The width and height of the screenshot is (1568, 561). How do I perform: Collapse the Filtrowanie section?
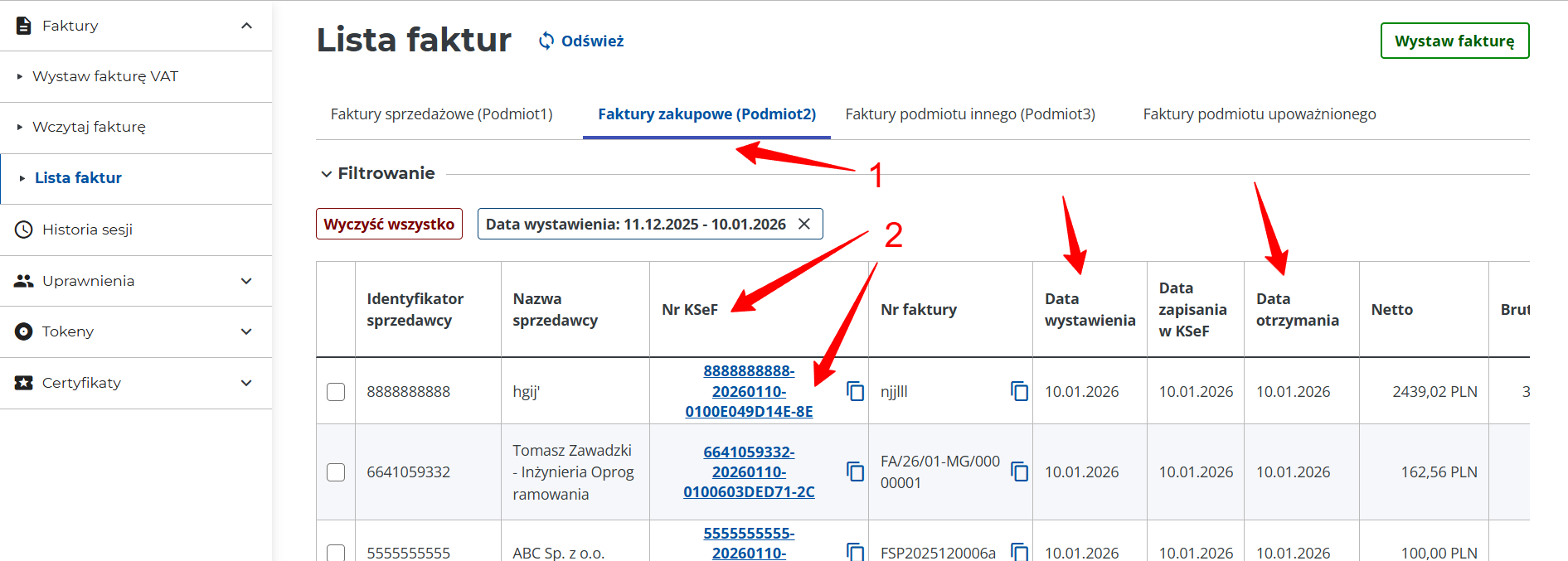[326, 173]
